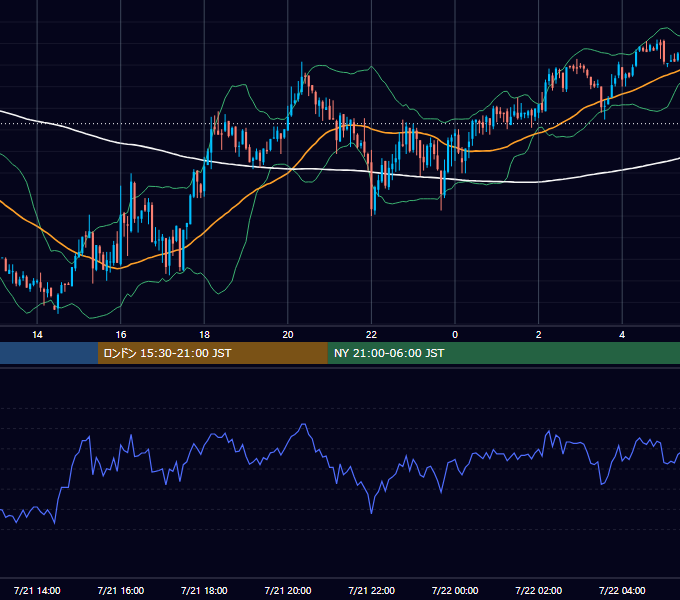Image resolution: width=680 pixels, height=600 pixels.
Task: Click the hour label 22 on the price chart axis
Action: pyautogui.click(x=371, y=335)
